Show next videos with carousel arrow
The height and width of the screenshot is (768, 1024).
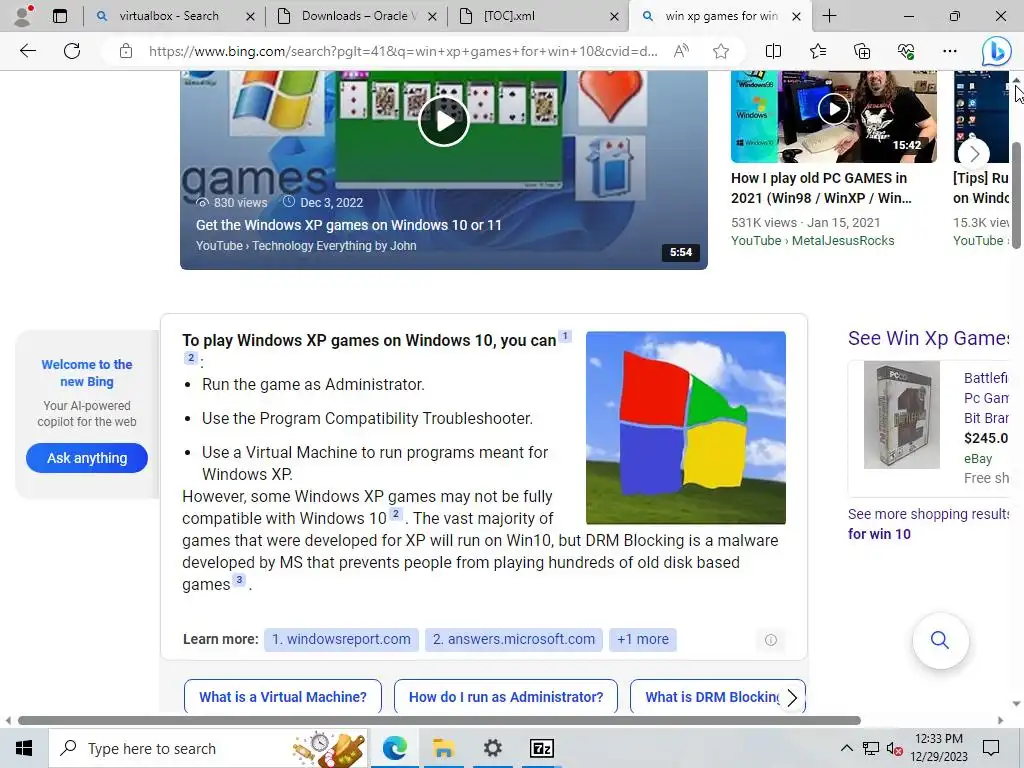pos(974,154)
